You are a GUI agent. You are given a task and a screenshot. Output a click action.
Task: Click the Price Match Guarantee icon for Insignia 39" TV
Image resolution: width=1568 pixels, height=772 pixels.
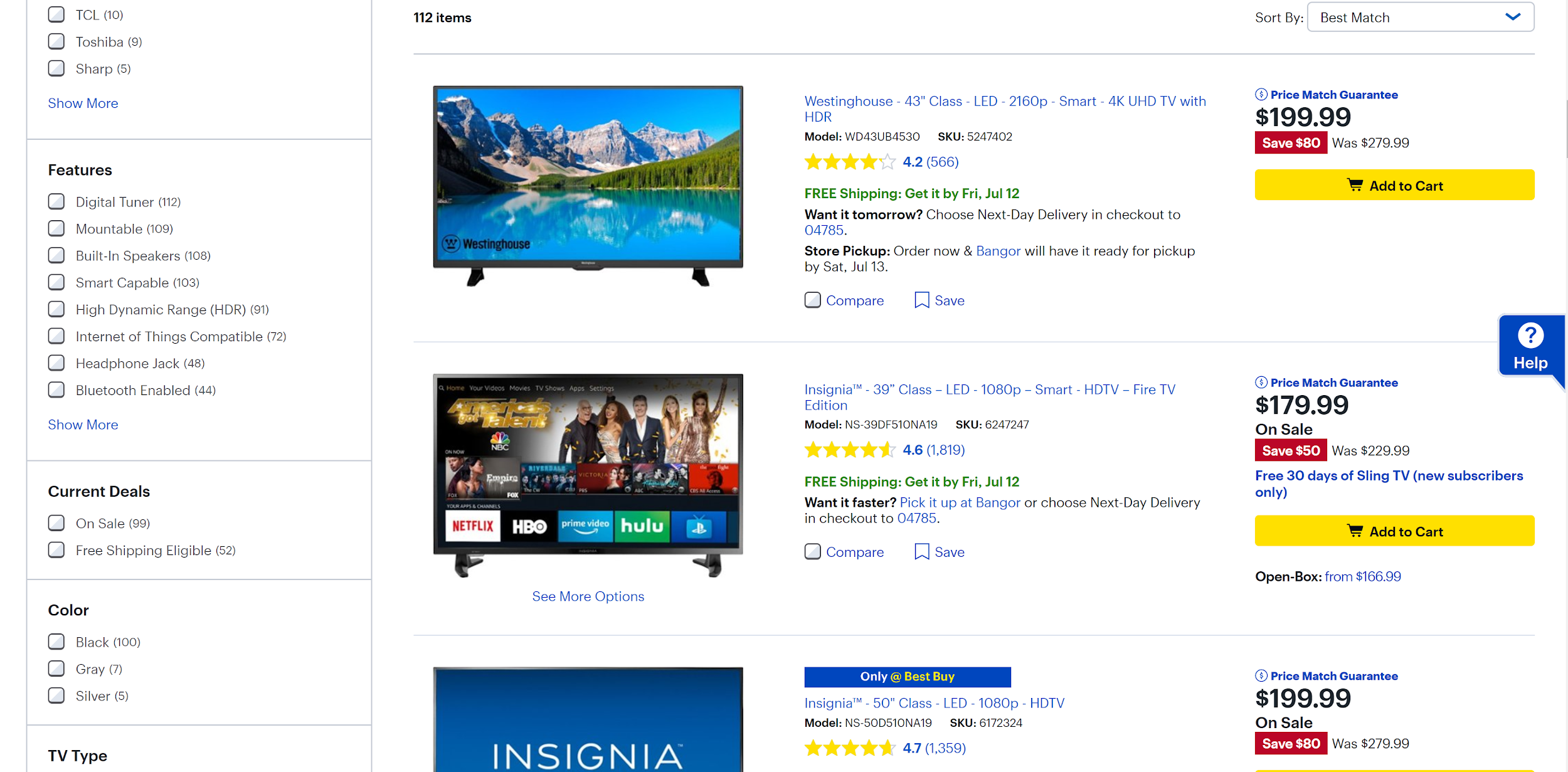tap(1261, 382)
